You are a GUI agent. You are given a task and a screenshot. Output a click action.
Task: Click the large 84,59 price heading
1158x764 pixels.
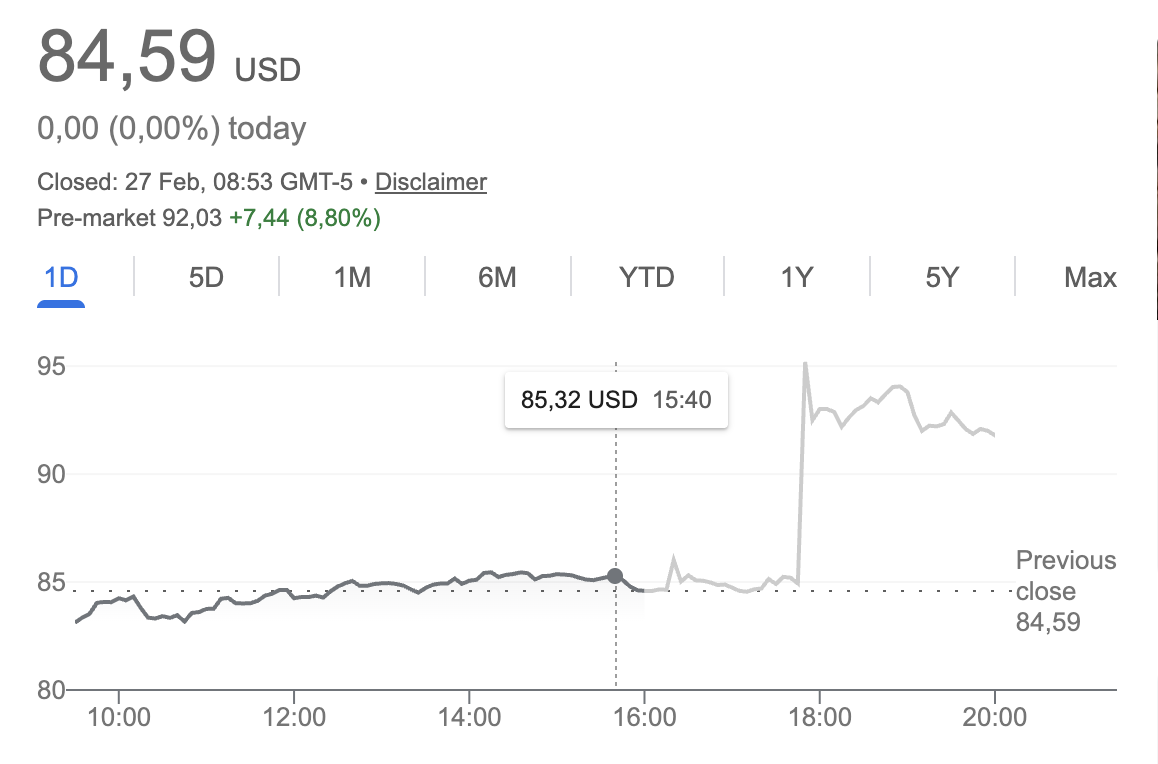(127, 56)
